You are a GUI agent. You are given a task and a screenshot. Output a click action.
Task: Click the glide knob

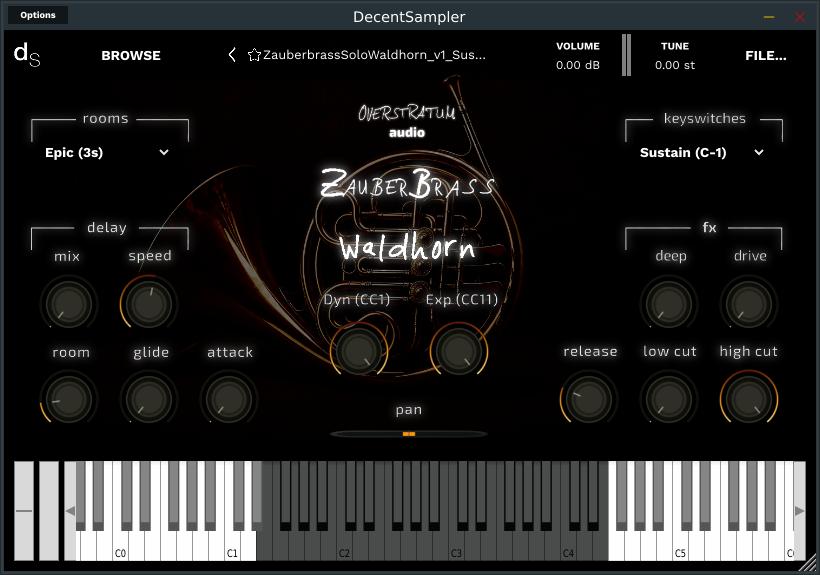coord(149,399)
